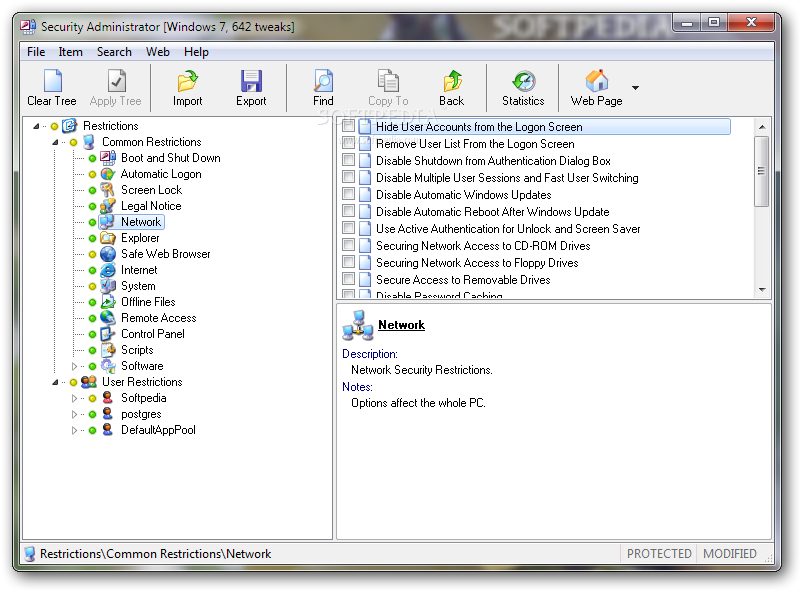
Task: Click the tweak list scroll down arrow
Action: 762,290
